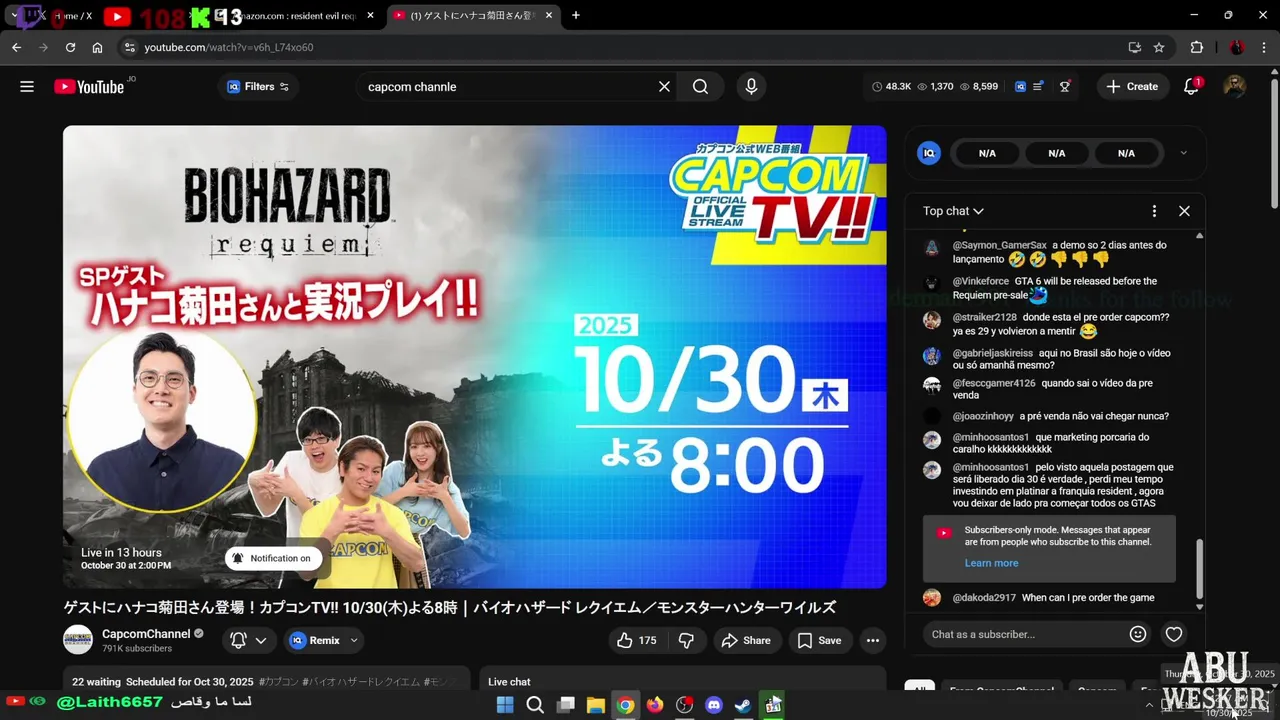The width and height of the screenshot is (1280, 720).
Task: Expand the Remix dropdown arrow
Action: [354, 640]
